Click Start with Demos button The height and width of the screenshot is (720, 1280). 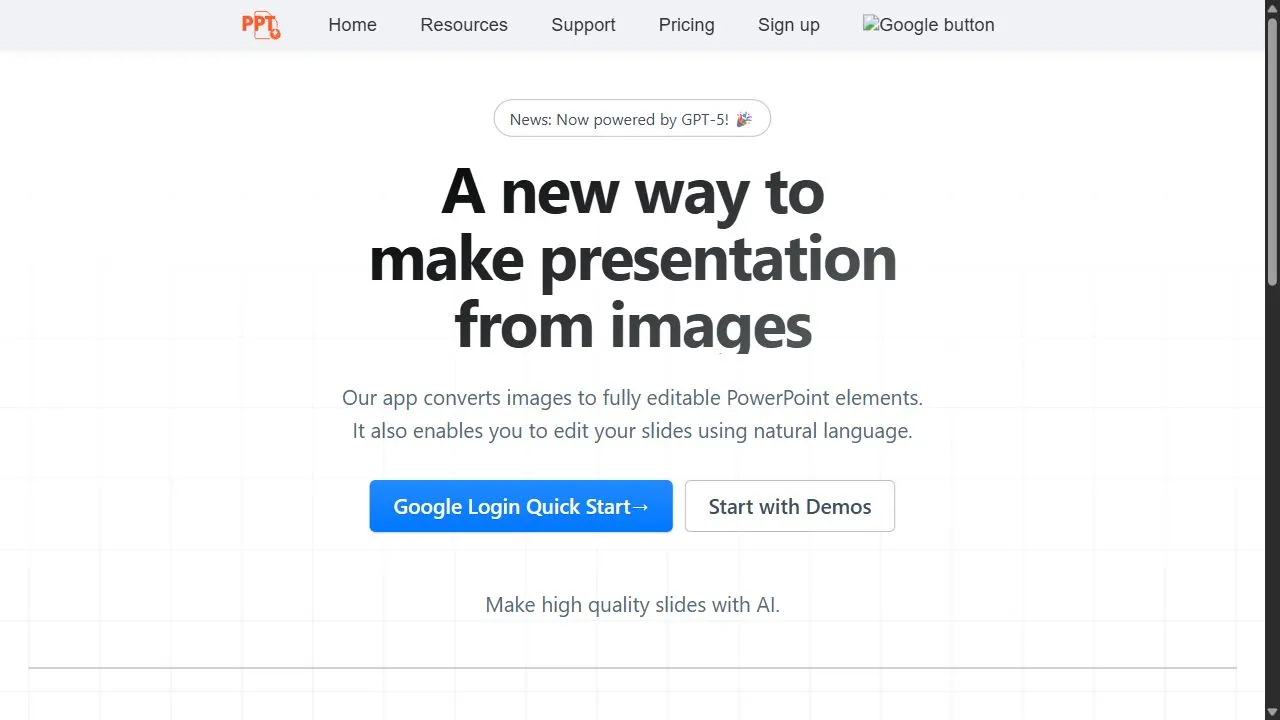(x=790, y=506)
